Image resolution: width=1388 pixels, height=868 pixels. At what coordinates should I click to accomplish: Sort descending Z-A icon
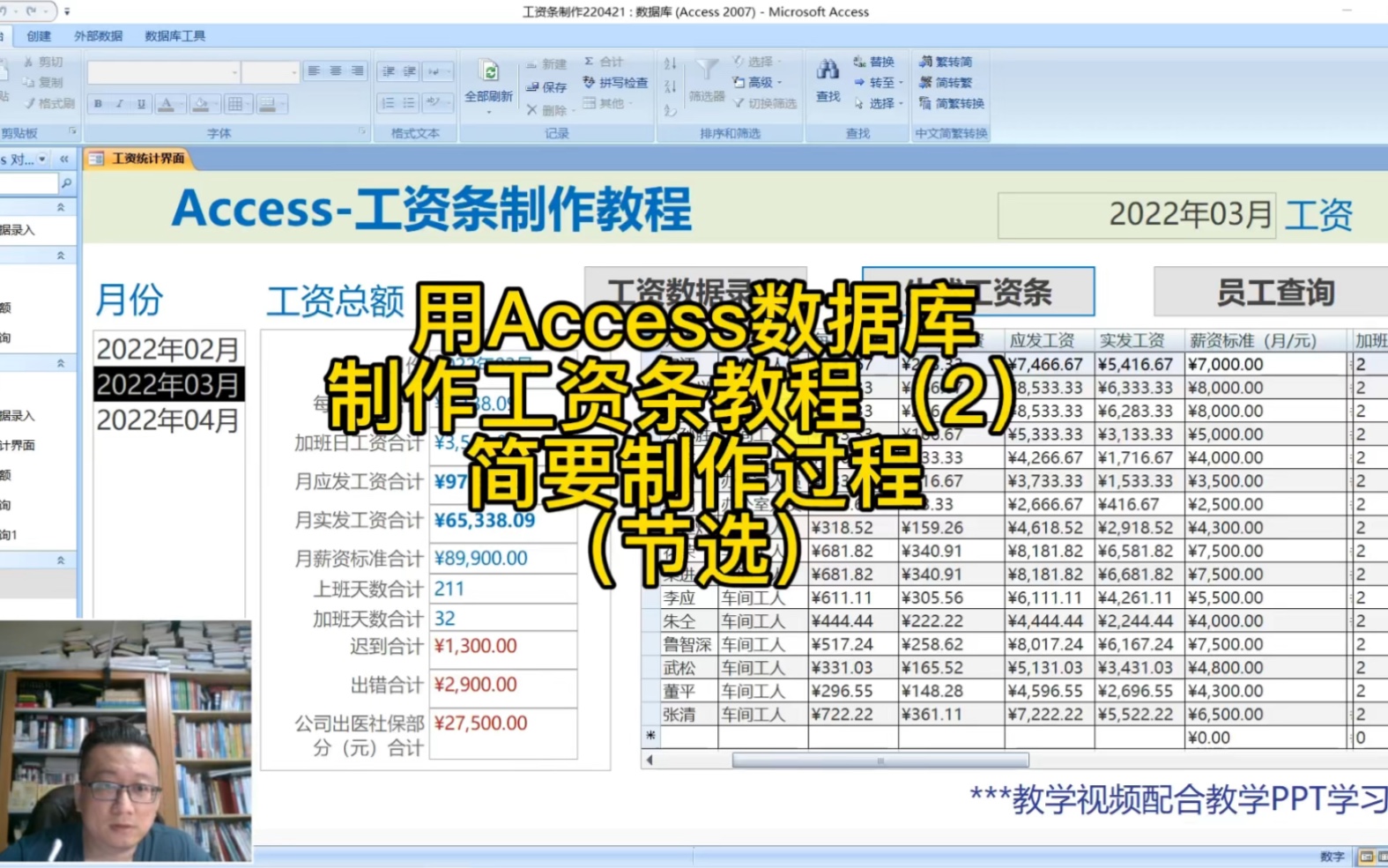click(x=671, y=86)
